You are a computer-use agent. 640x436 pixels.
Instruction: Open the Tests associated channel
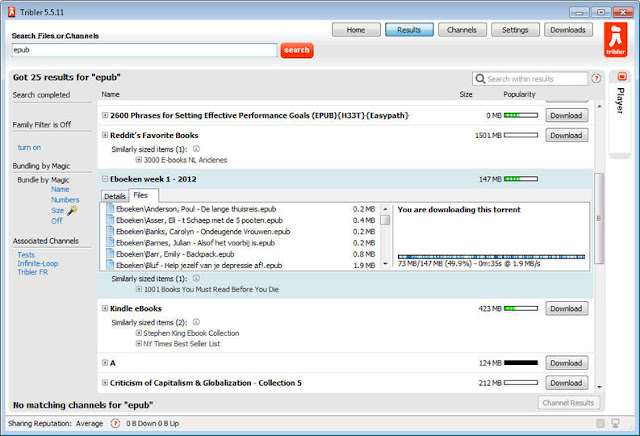(x=26, y=255)
